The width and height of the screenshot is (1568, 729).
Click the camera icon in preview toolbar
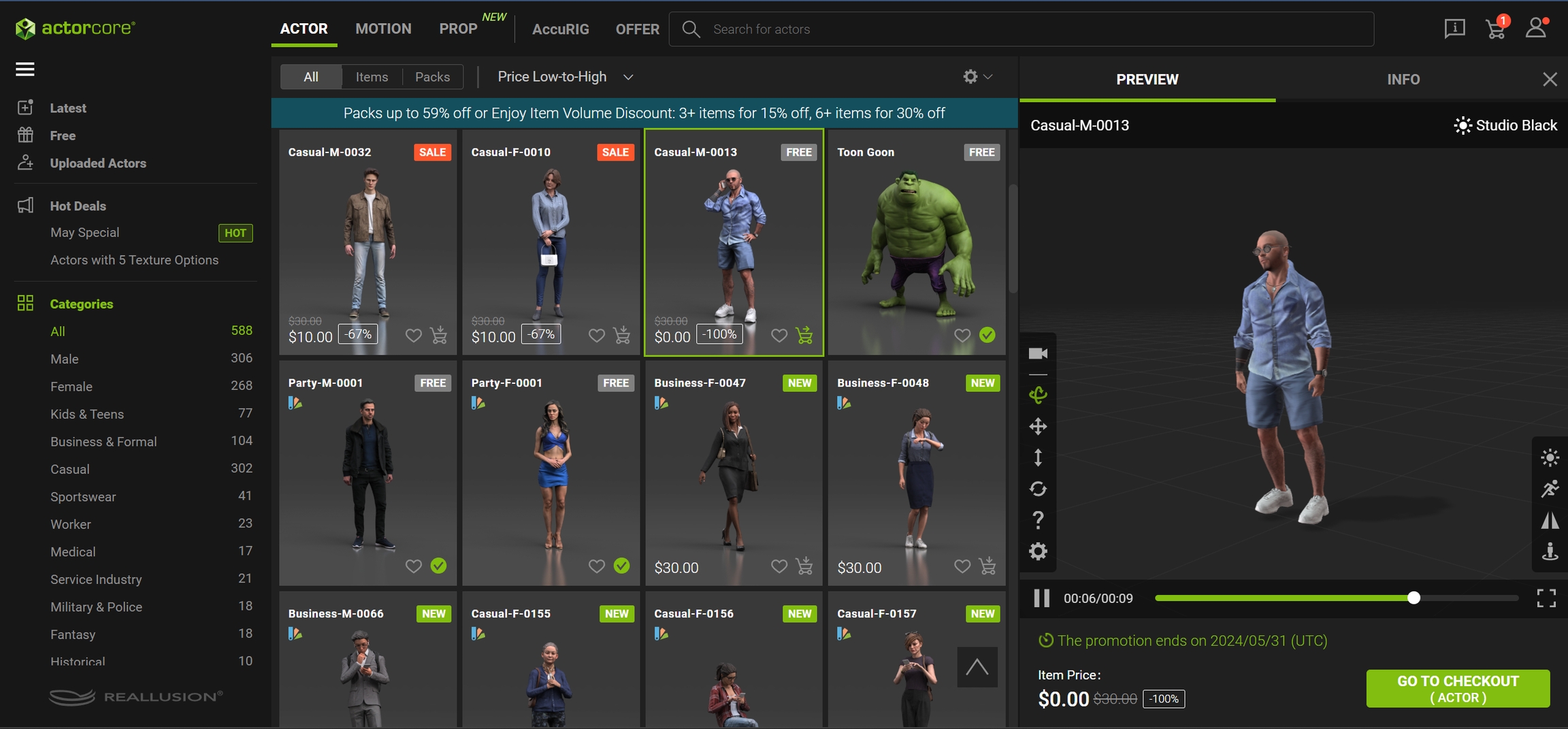pyautogui.click(x=1038, y=353)
